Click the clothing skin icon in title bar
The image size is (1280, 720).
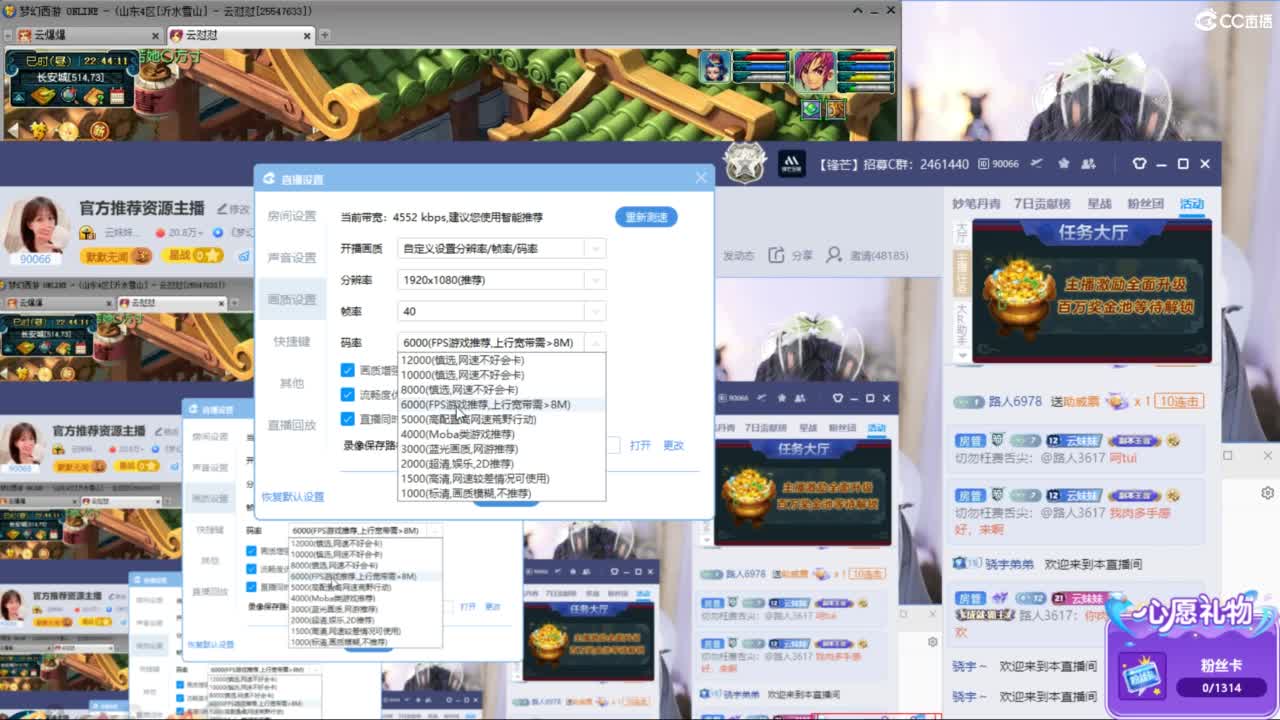[1138, 164]
